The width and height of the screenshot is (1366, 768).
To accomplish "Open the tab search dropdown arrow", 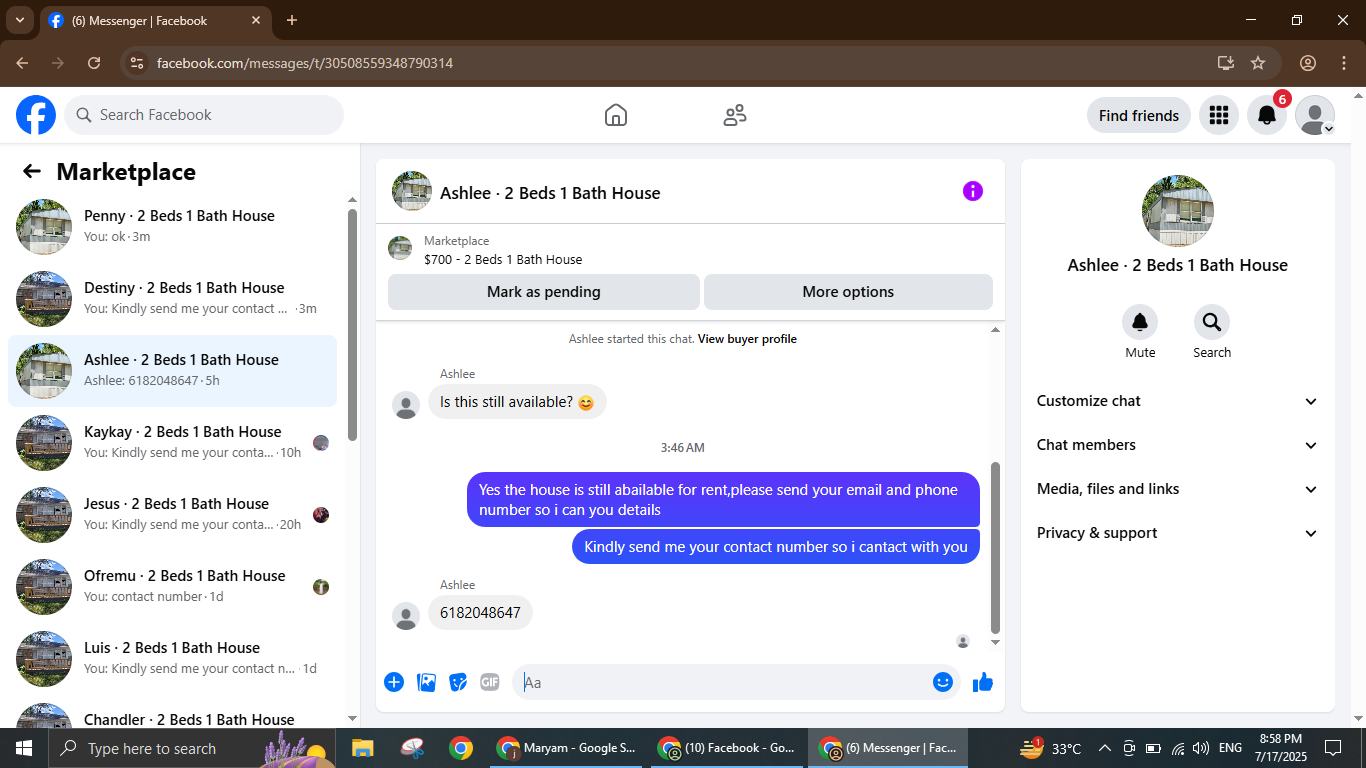I will (x=19, y=20).
